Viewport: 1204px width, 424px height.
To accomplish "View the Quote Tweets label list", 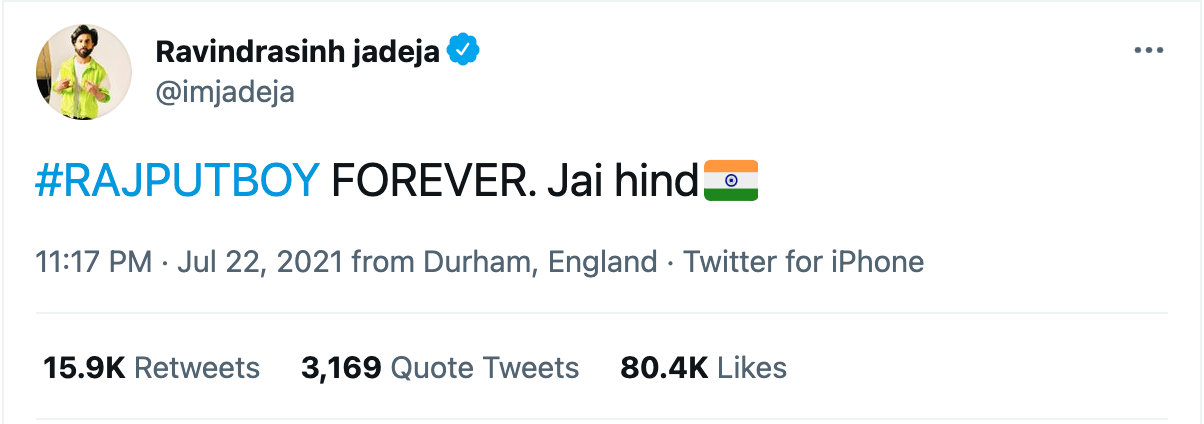I will pyautogui.click(x=485, y=368).
